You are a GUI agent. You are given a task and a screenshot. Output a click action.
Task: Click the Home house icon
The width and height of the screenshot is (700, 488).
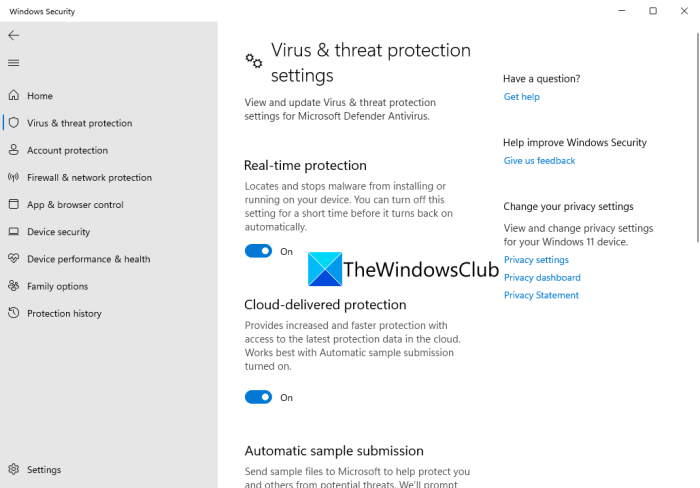point(13,96)
